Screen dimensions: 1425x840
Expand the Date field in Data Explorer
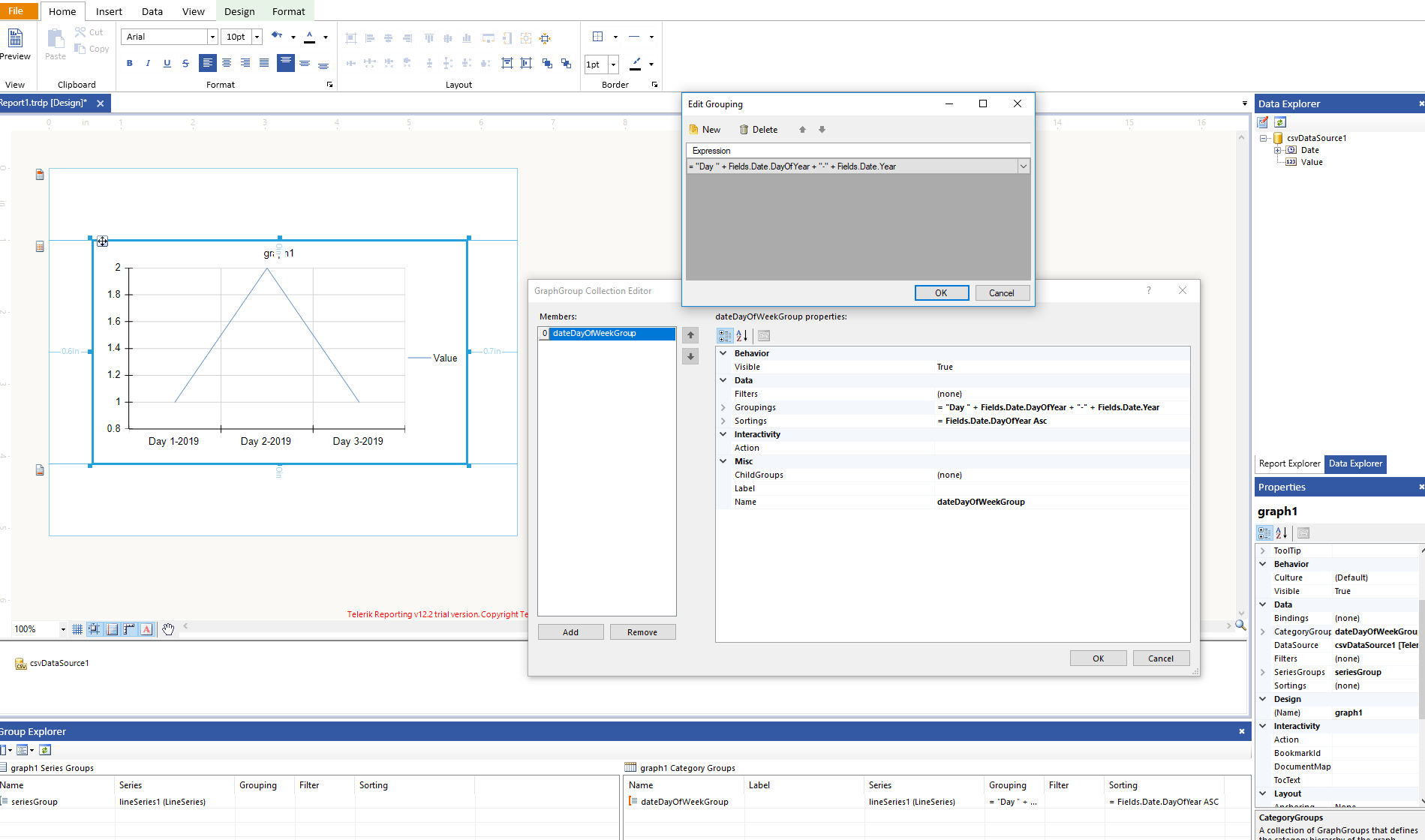(1277, 150)
